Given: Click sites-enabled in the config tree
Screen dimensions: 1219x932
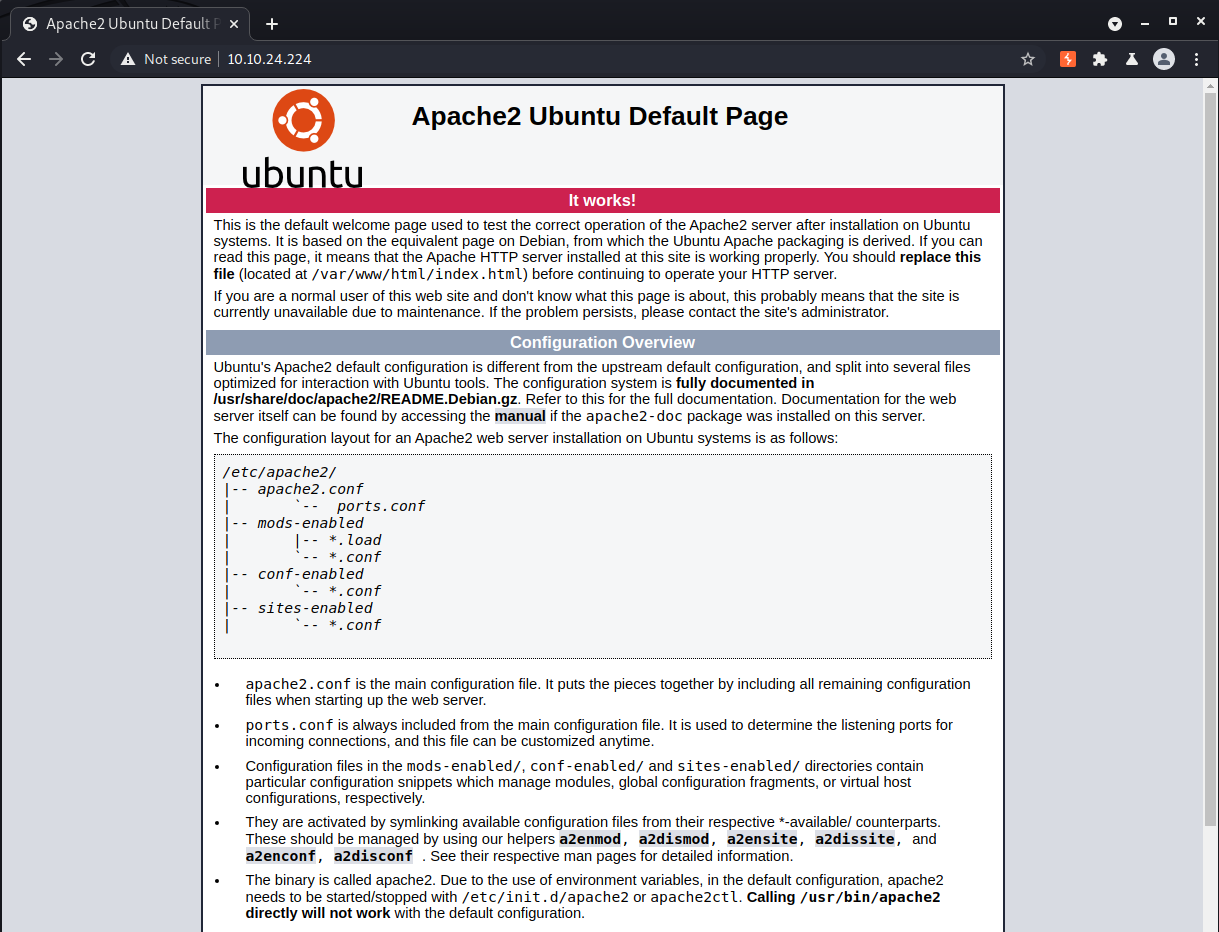Looking at the screenshot, I should (315, 608).
